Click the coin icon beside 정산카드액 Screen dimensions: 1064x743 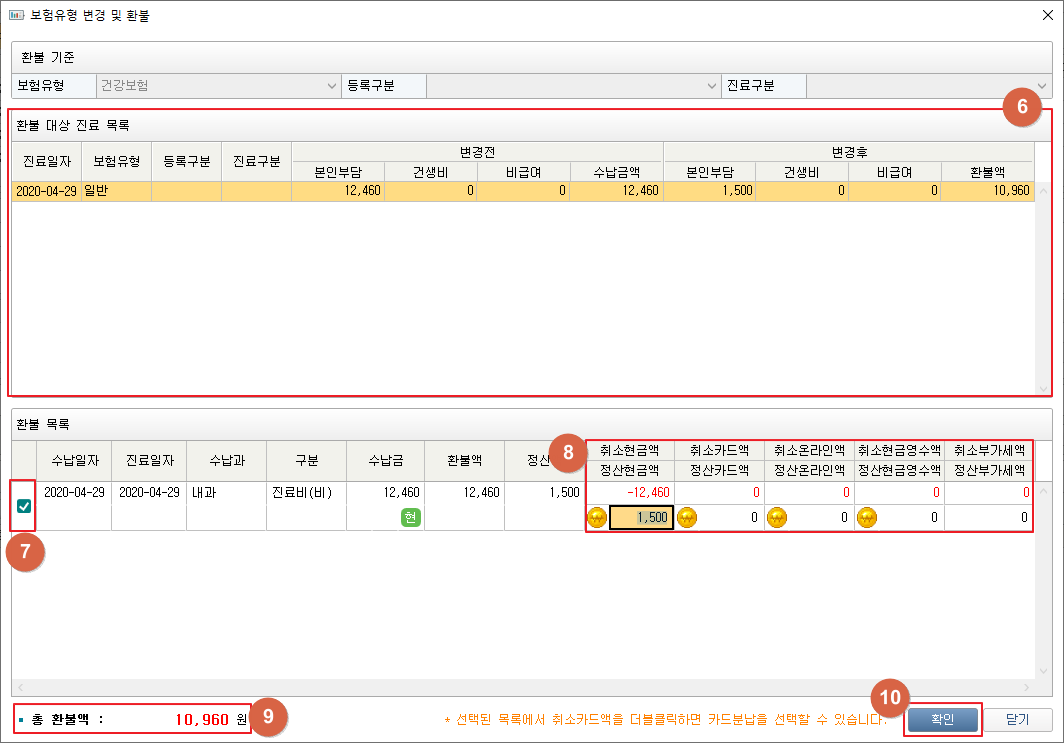687,518
